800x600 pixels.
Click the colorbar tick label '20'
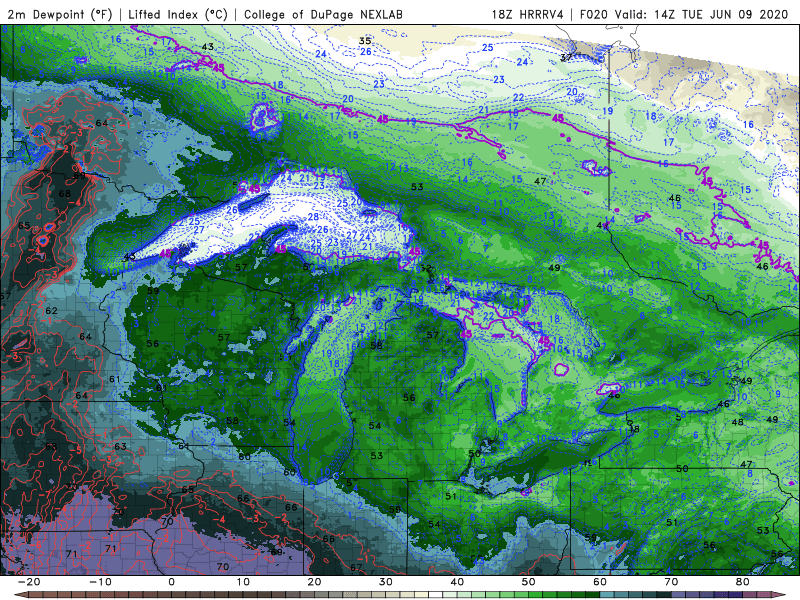coord(314,582)
